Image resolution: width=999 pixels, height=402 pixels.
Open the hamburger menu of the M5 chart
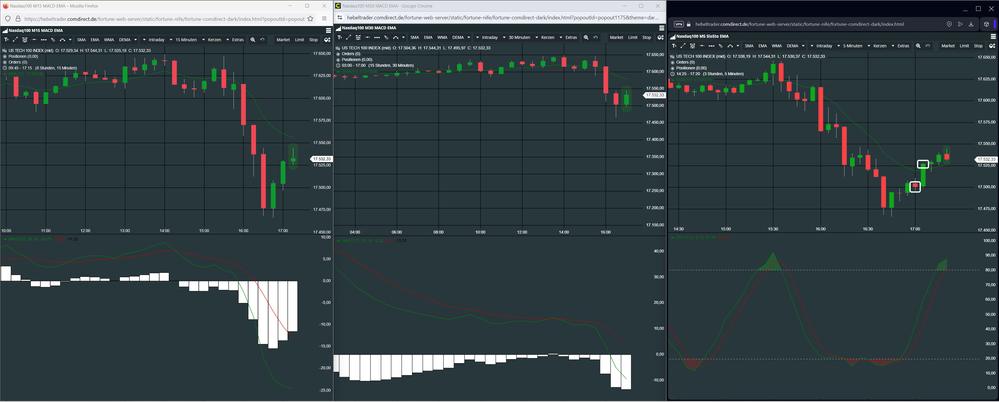coord(993,36)
